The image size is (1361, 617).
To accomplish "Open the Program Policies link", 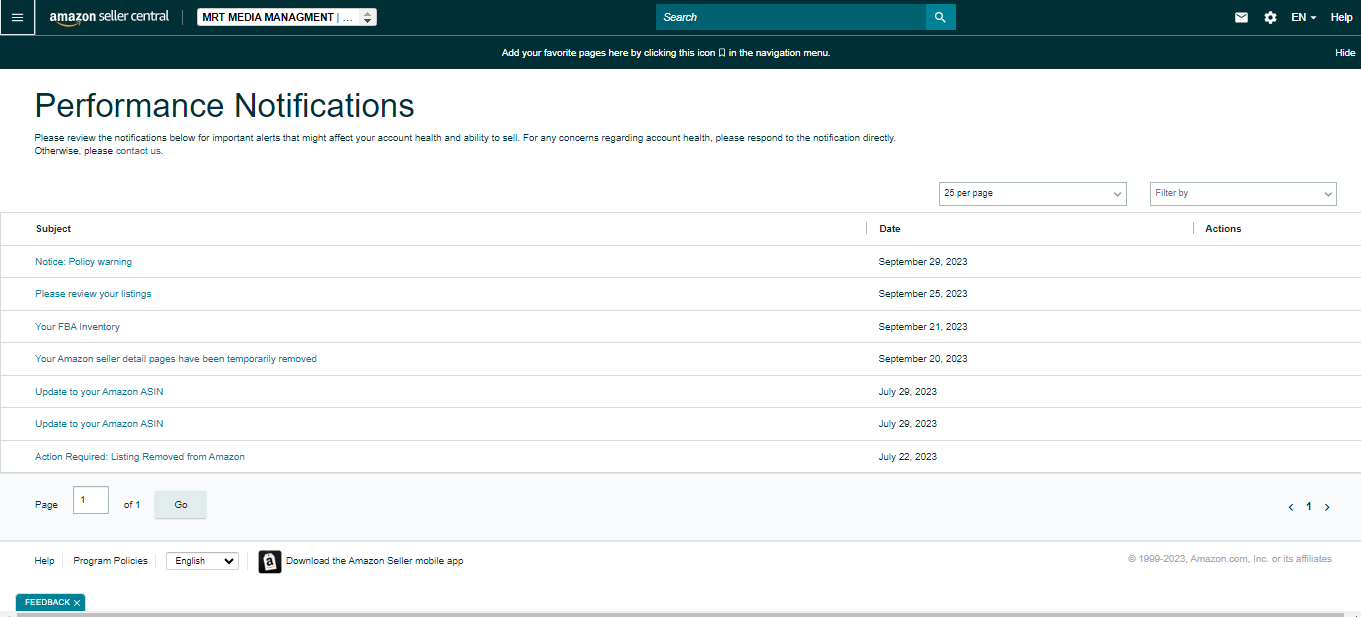I will [110, 561].
